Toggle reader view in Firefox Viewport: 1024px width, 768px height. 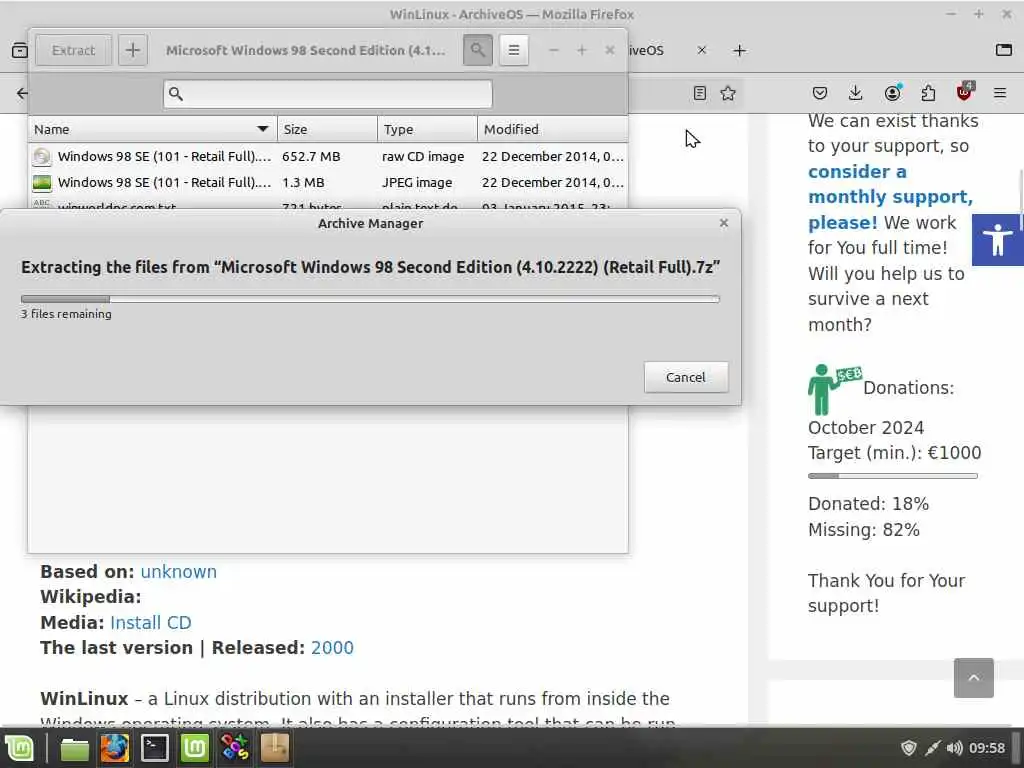[x=699, y=93]
